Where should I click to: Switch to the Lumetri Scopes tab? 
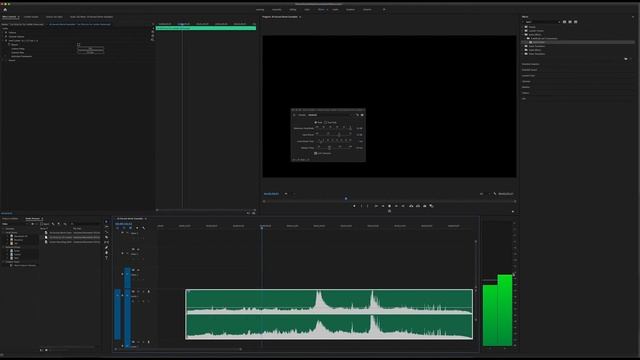pyautogui.click(x=31, y=17)
